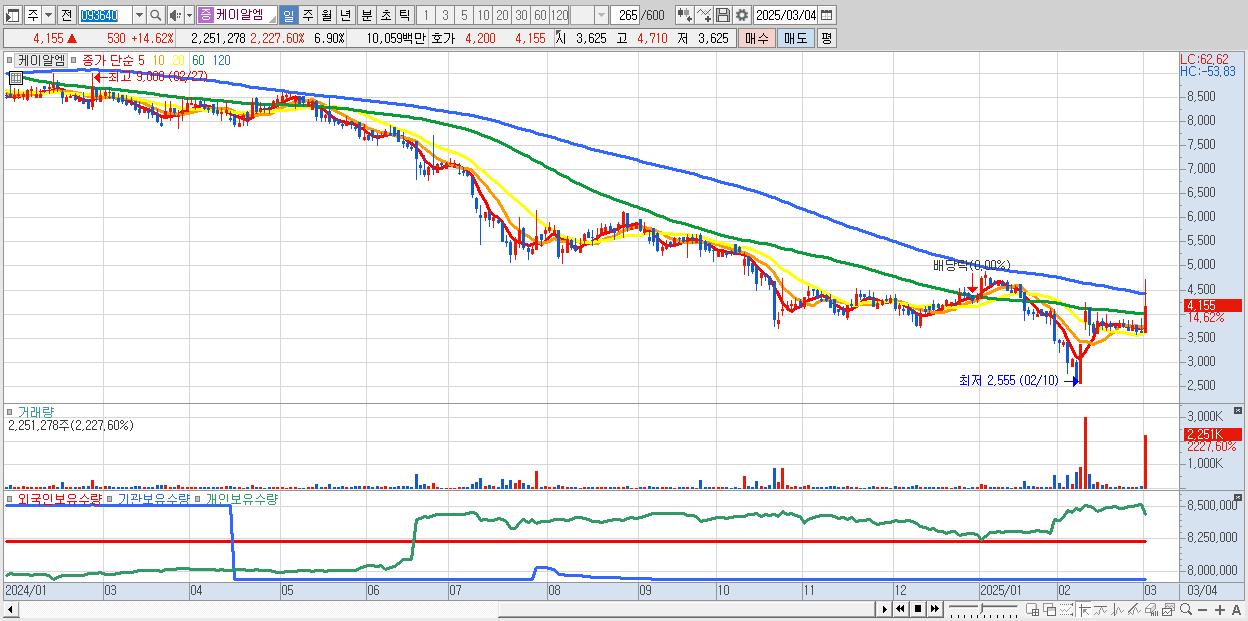The width and height of the screenshot is (1248, 621).
Task: Click the magnifier zoom icon at bottom right
Action: coord(1186,609)
